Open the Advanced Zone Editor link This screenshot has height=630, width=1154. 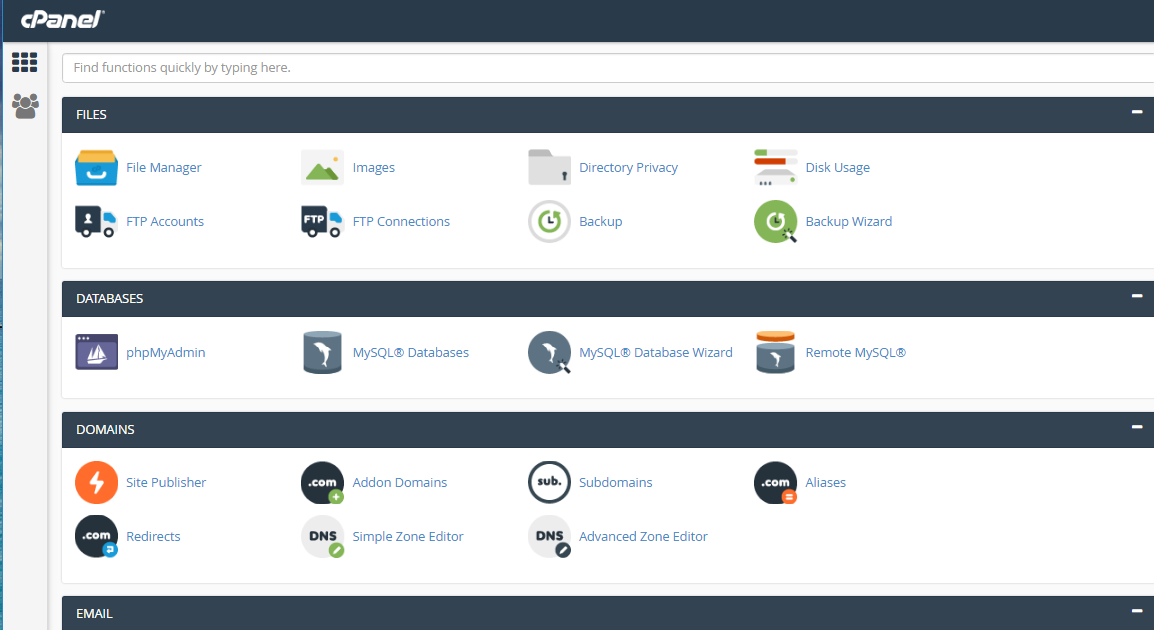click(643, 537)
